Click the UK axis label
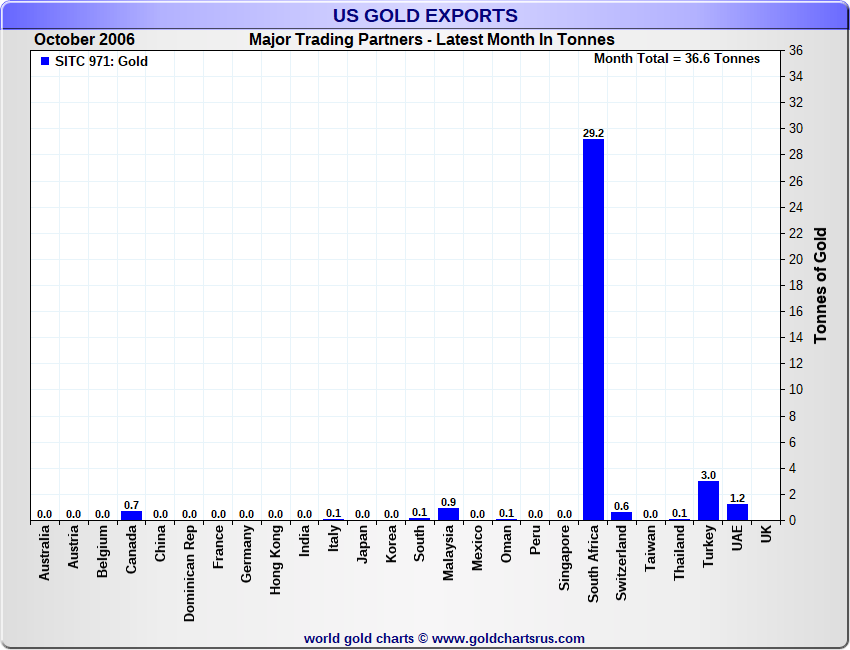Screen dimensions: 850x650 [x=766, y=533]
